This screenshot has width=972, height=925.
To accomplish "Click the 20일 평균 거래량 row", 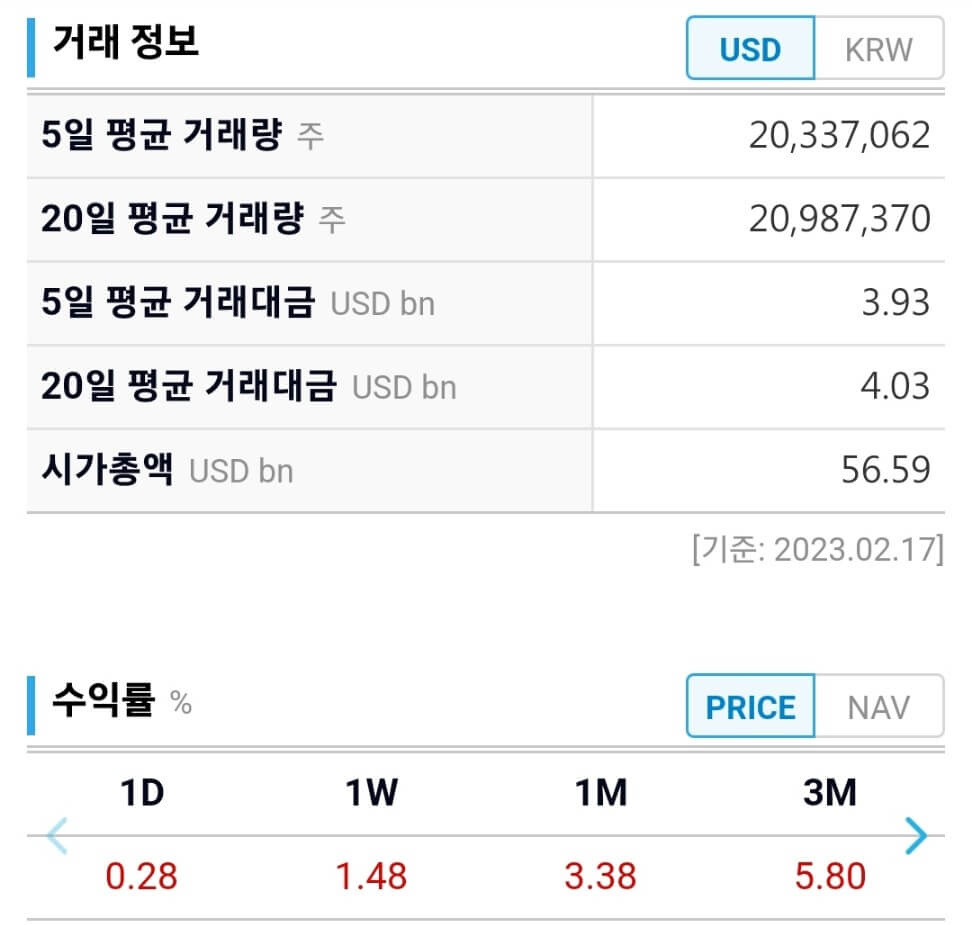I will [x=300, y=218].
